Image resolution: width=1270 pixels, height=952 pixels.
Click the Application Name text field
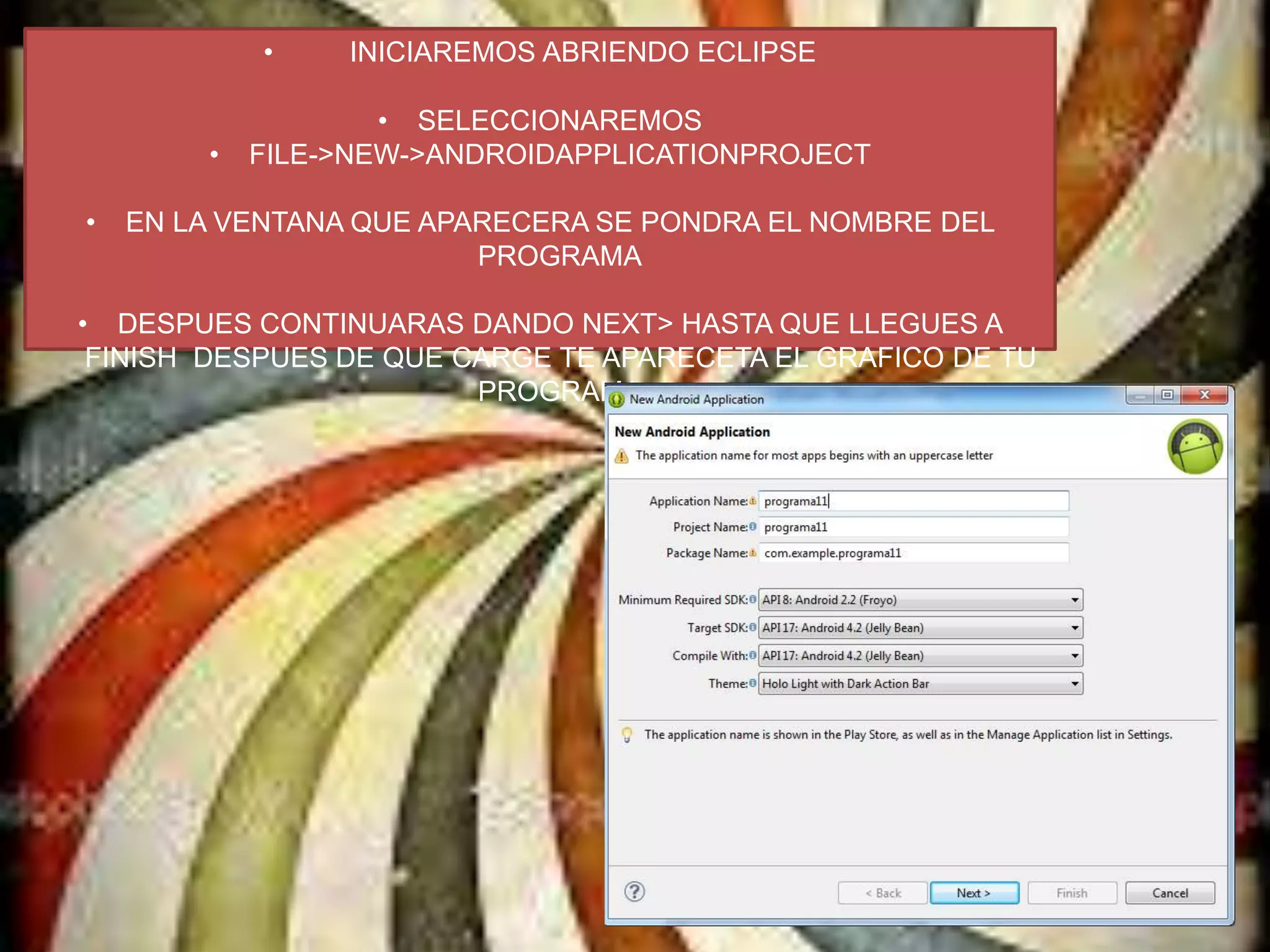click(913, 501)
